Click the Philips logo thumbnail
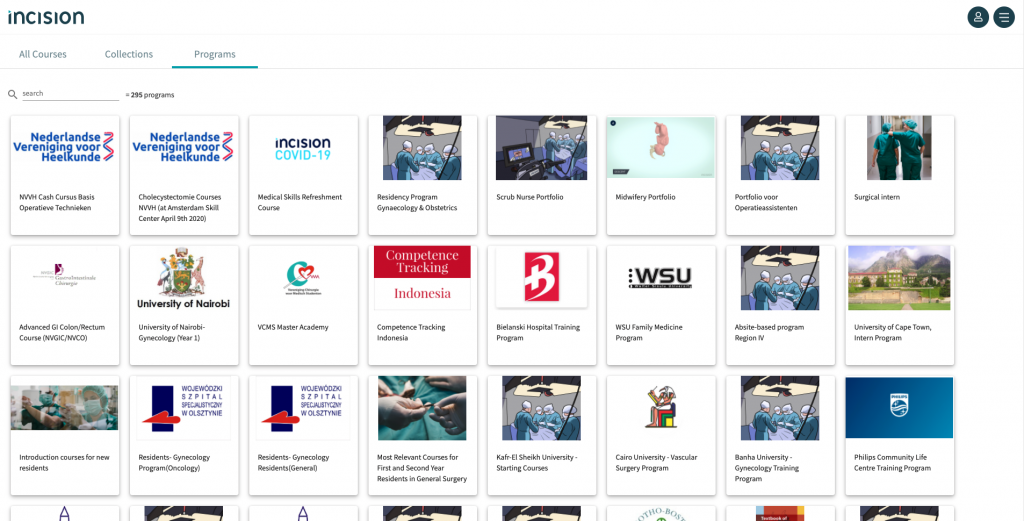Viewport: 1024px width, 521px height. [x=899, y=407]
